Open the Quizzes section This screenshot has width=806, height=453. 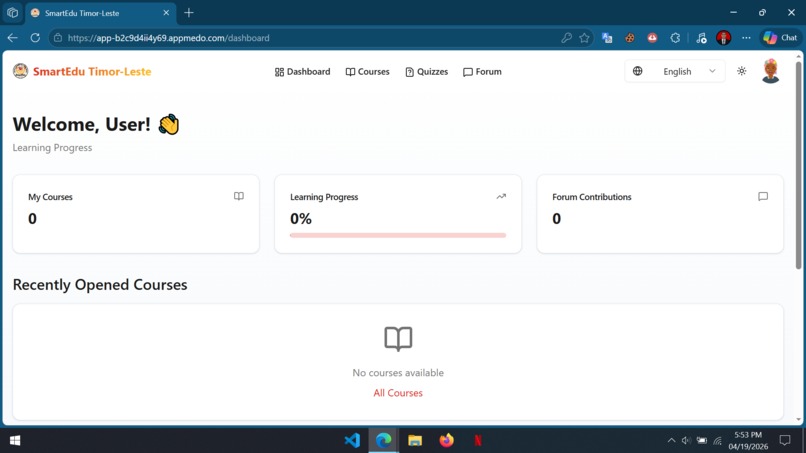[x=426, y=71]
